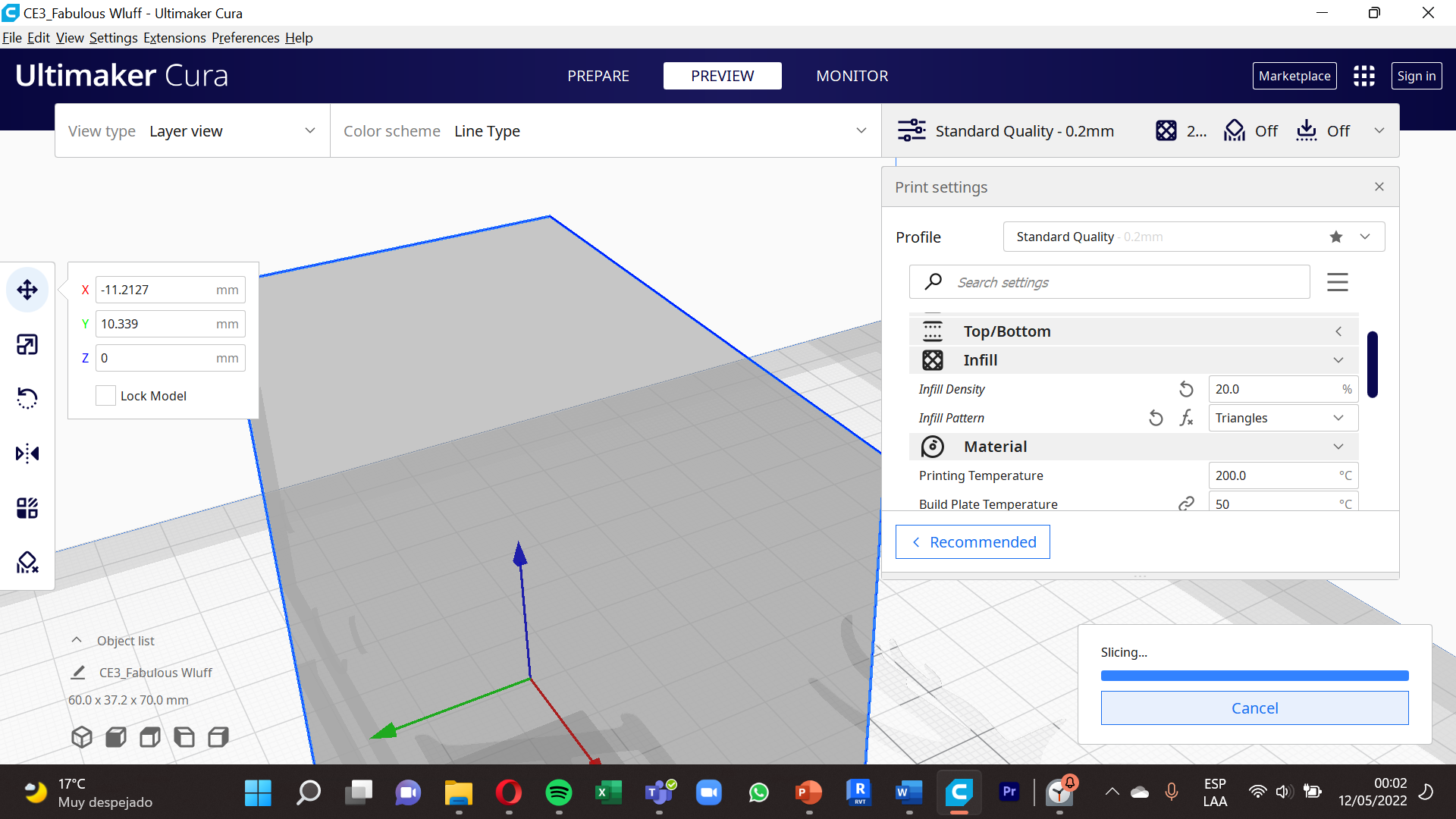This screenshot has width=1456, height=819.
Task: Collapse the Material section
Action: click(1338, 447)
